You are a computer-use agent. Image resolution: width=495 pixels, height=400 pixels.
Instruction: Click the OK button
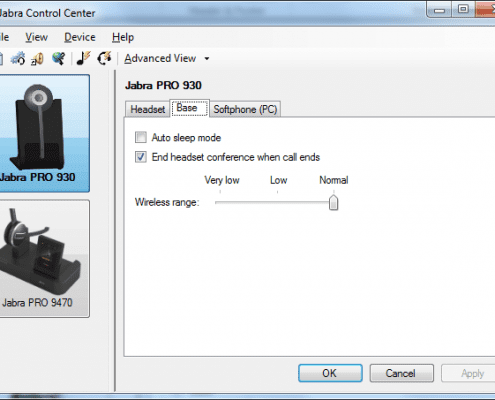tap(330, 373)
